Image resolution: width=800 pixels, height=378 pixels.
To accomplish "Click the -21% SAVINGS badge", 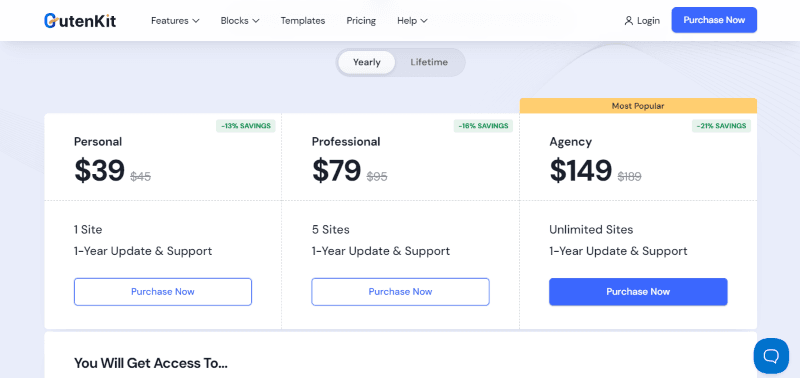I will [721, 126].
